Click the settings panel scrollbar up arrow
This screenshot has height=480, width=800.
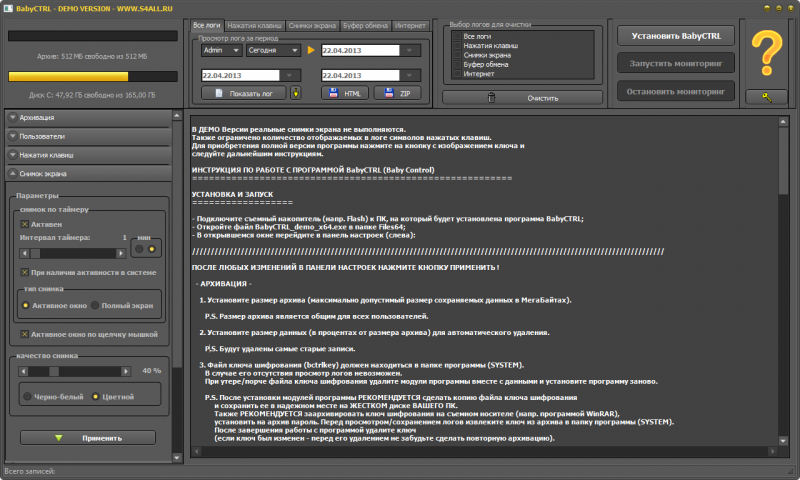[177, 115]
